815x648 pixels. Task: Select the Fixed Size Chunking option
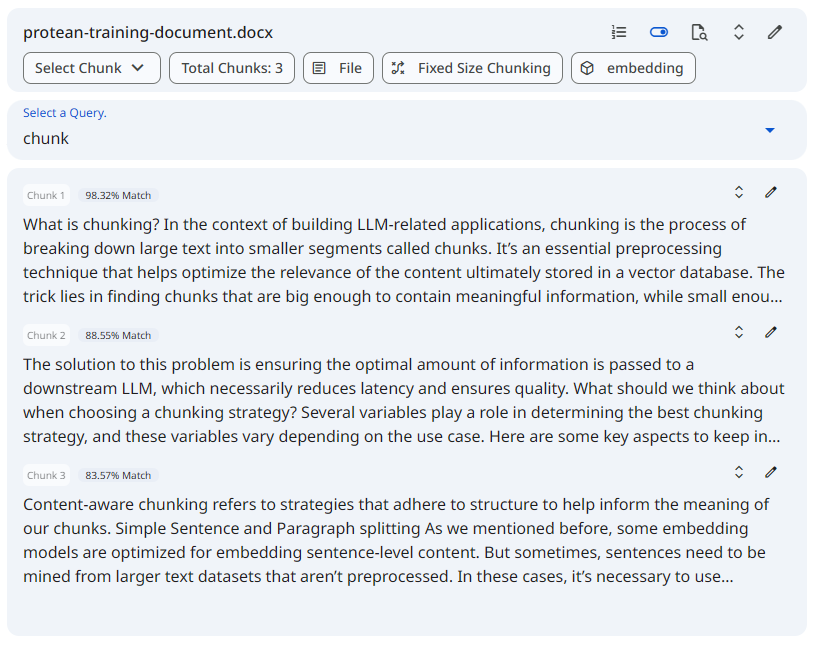click(472, 68)
